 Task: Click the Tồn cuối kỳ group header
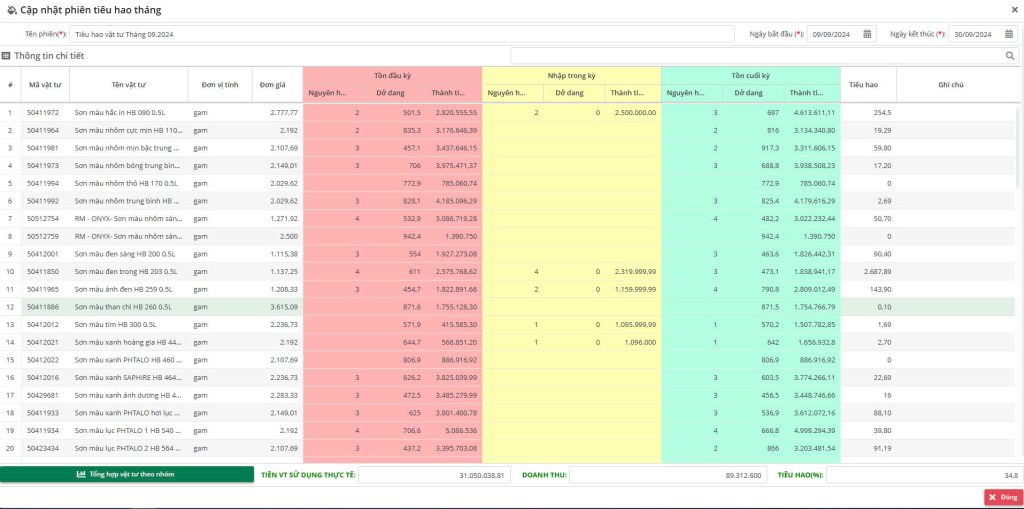coord(750,76)
